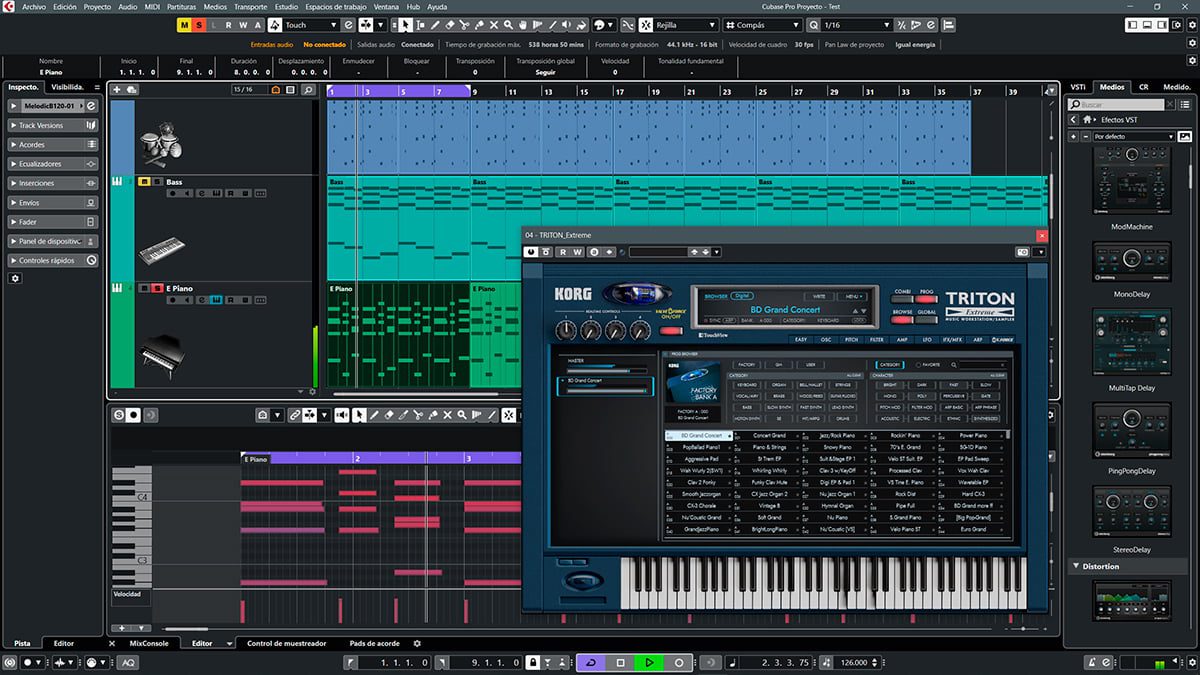Expand the Track Versions inspector section
1200x675 pixels.
[x=53, y=126]
